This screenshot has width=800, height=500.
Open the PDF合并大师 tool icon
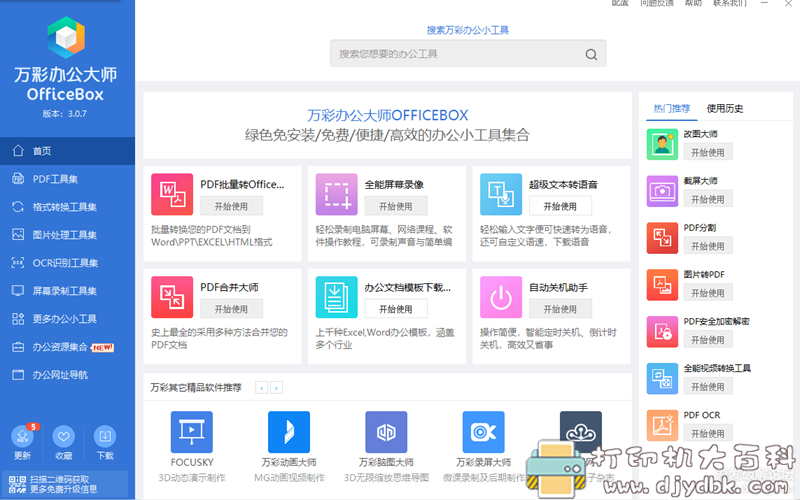tap(172, 297)
